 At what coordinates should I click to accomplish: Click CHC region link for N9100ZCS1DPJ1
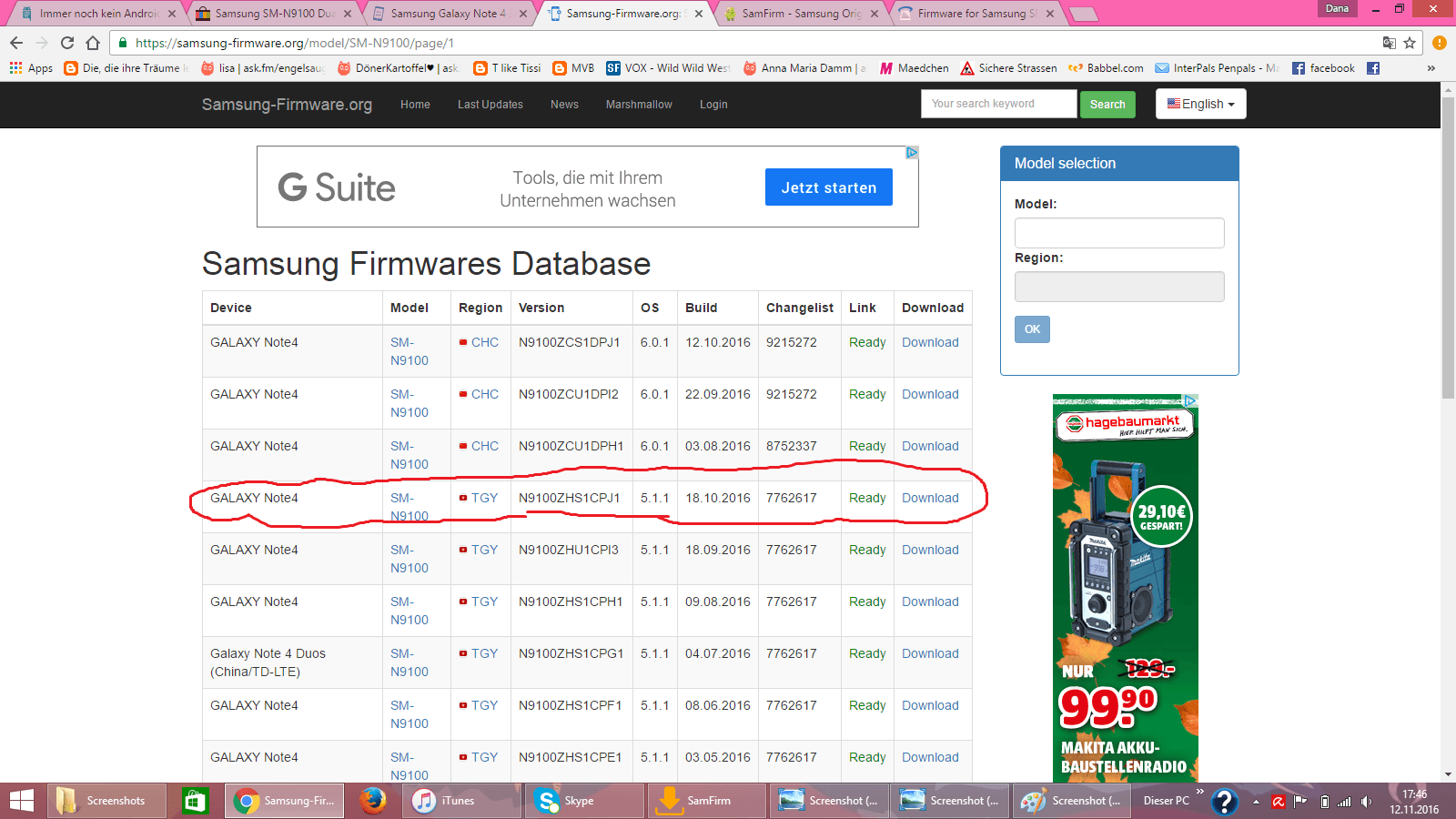(x=485, y=342)
